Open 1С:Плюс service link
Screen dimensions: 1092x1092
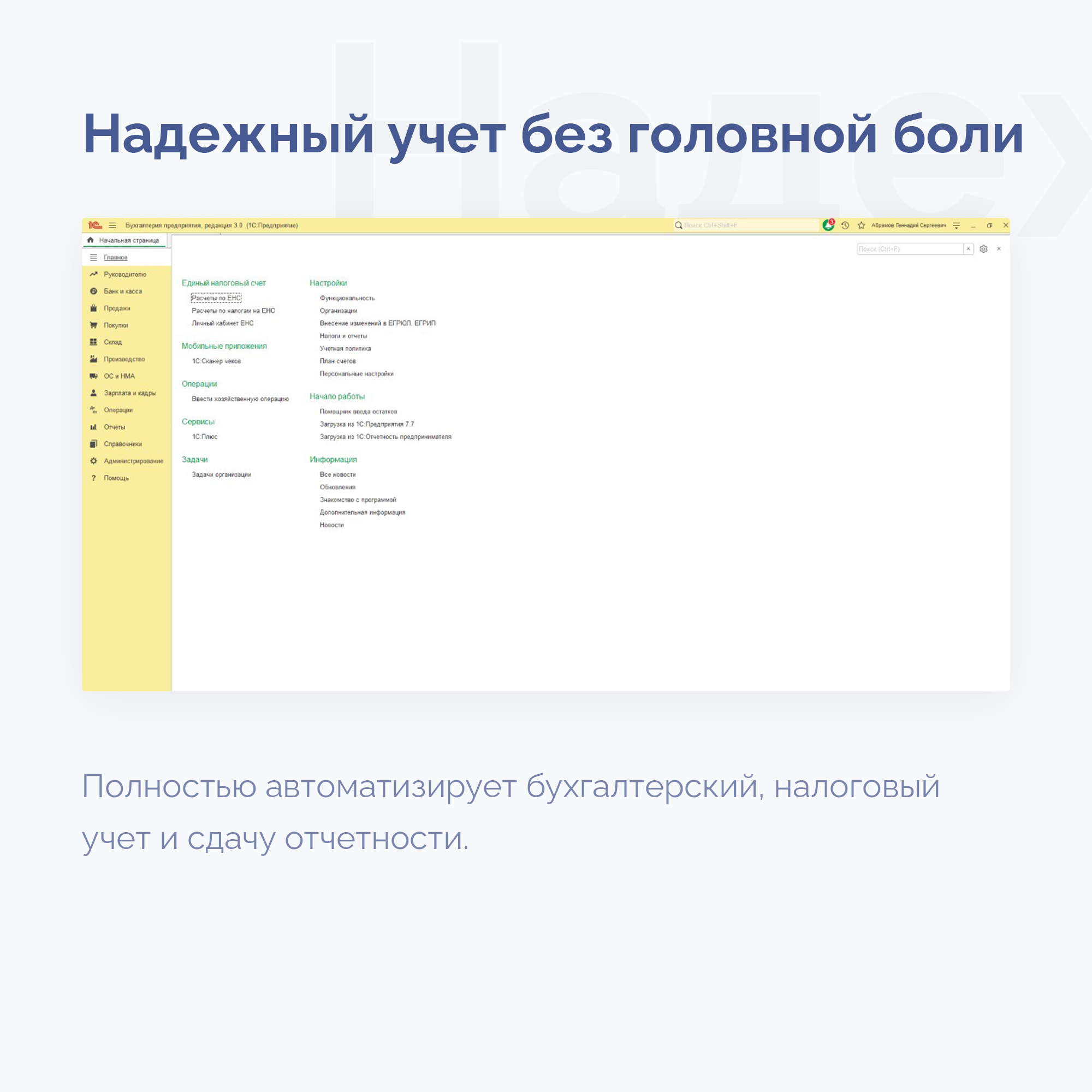click(205, 437)
